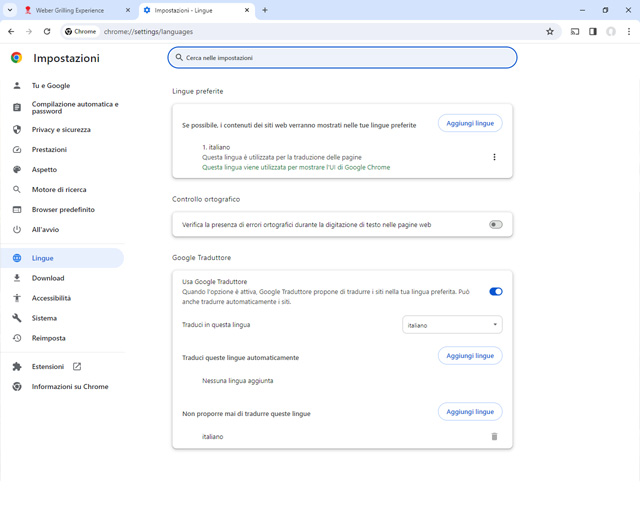Select the '1. italiano' language entry
Viewport: 640px width, 512px height.
click(216, 147)
